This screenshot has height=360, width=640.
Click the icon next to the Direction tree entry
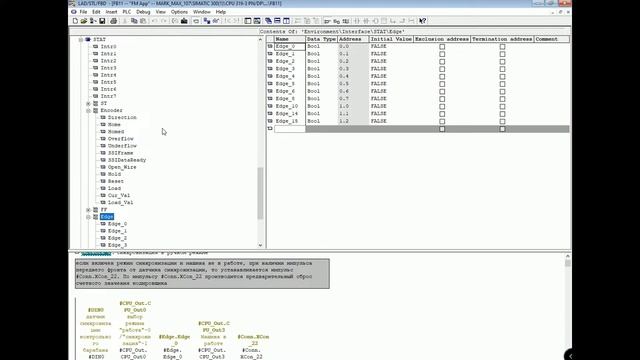pyautogui.click(x=103, y=118)
